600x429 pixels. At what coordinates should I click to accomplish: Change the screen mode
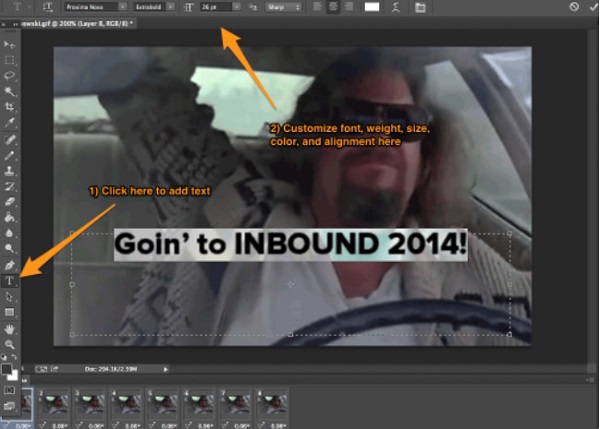point(9,406)
